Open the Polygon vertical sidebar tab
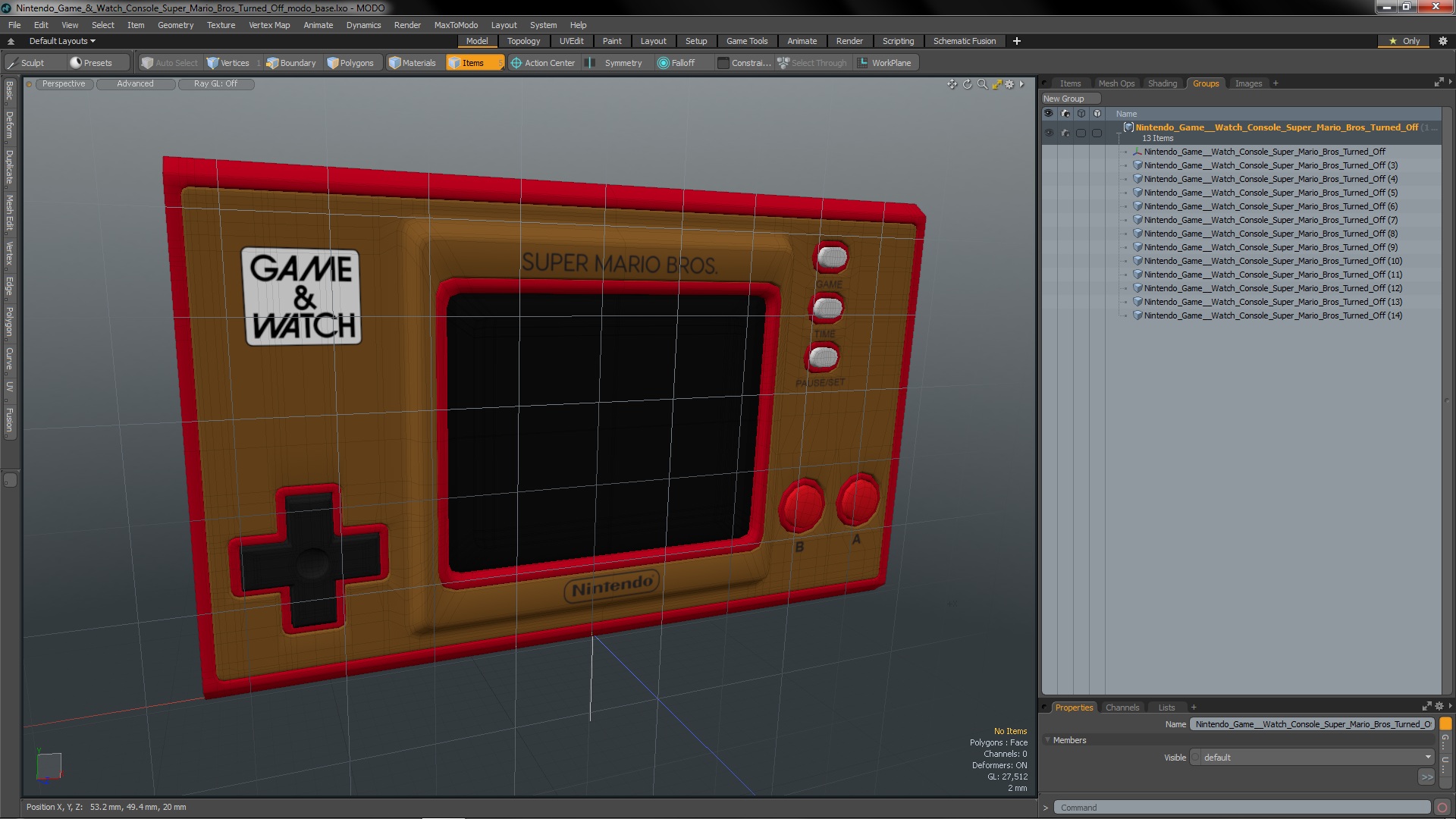Image resolution: width=1456 pixels, height=819 pixels. (x=9, y=322)
